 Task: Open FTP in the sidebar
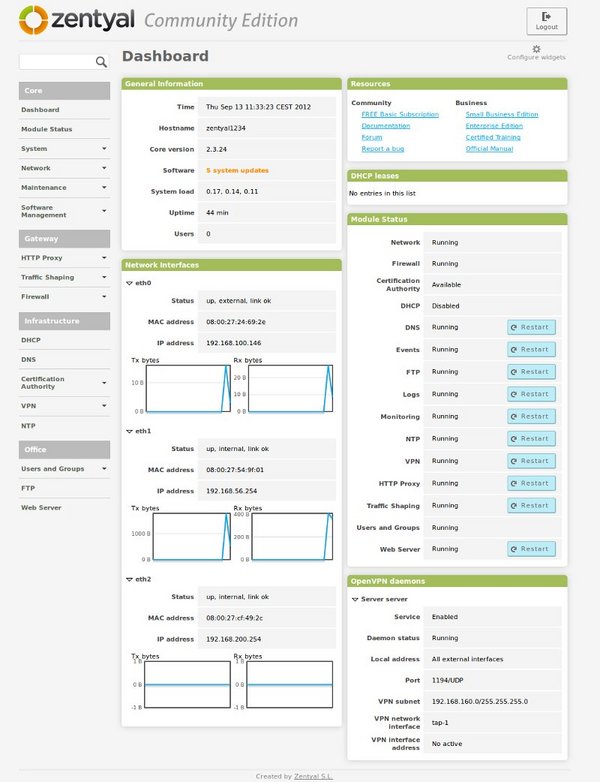click(x=28, y=488)
